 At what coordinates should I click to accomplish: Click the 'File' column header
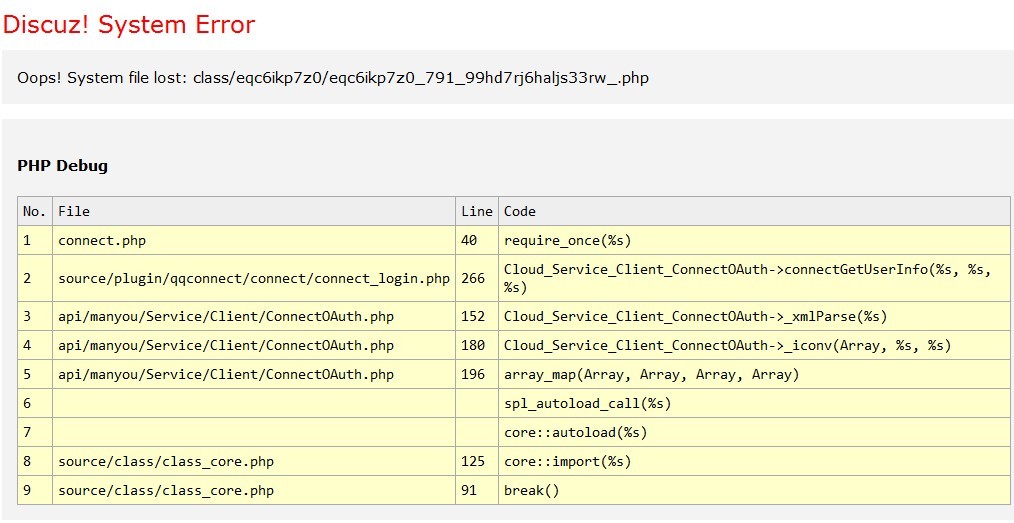click(74, 211)
